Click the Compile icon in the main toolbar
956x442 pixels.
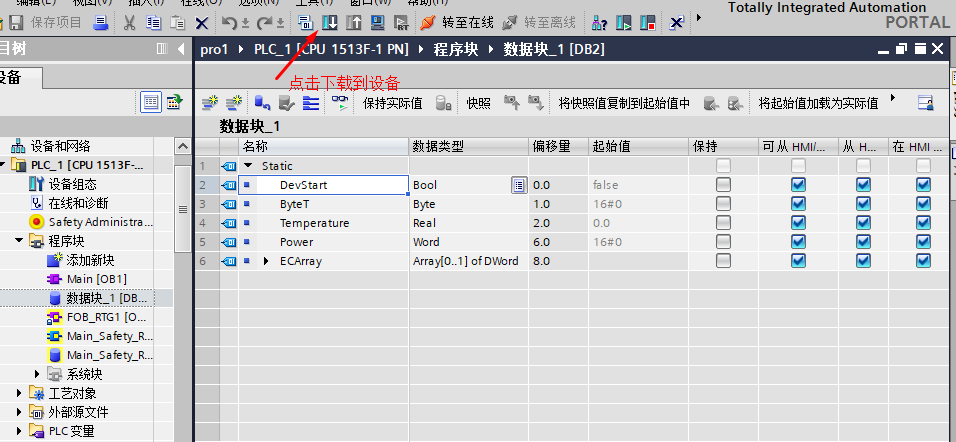(307, 22)
